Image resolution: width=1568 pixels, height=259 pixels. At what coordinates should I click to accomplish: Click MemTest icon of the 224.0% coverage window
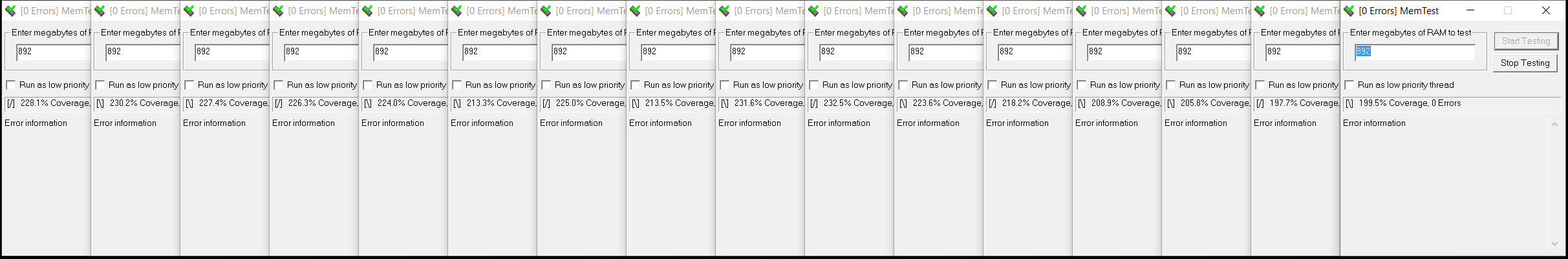pos(367,11)
